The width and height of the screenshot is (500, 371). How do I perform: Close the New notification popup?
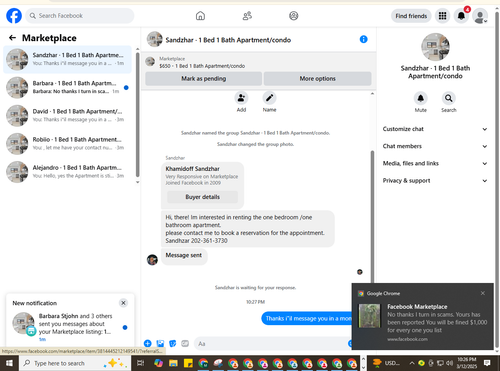click(123, 303)
